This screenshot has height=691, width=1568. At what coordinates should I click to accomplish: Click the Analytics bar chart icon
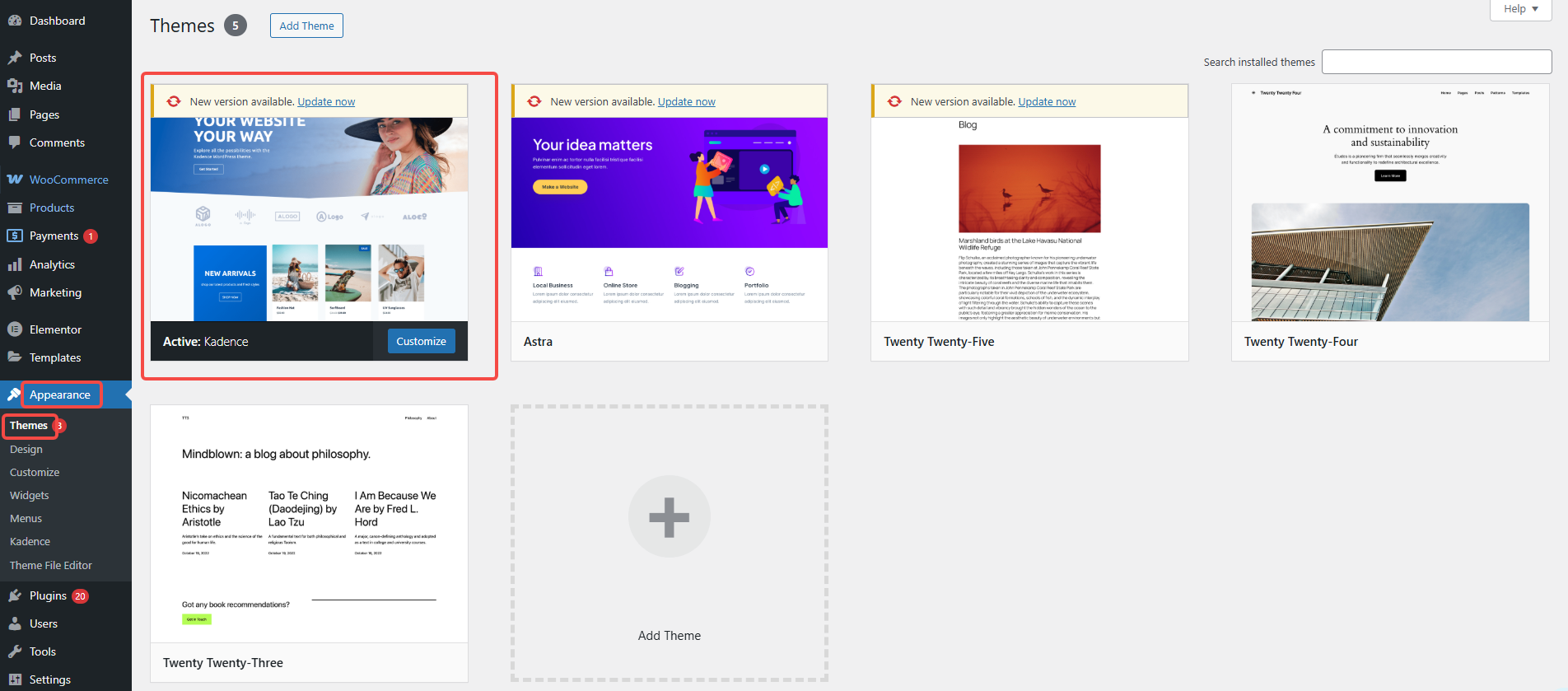click(x=15, y=264)
